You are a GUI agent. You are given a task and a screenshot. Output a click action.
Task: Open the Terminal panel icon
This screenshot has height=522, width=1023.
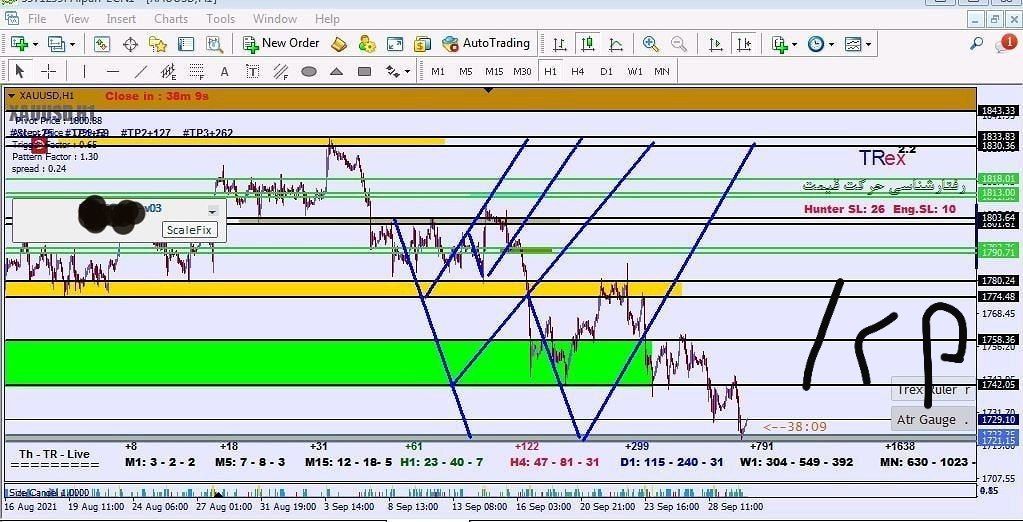[186, 44]
